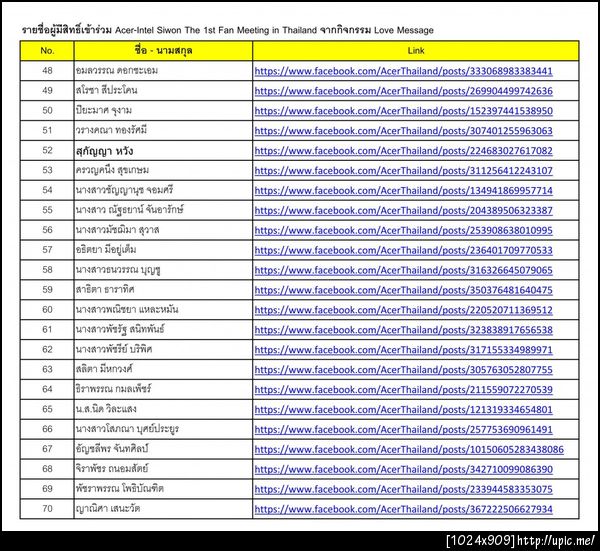The height and width of the screenshot is (551, 600).
Task: Click the name in row 61
Action: pos(120,329)
